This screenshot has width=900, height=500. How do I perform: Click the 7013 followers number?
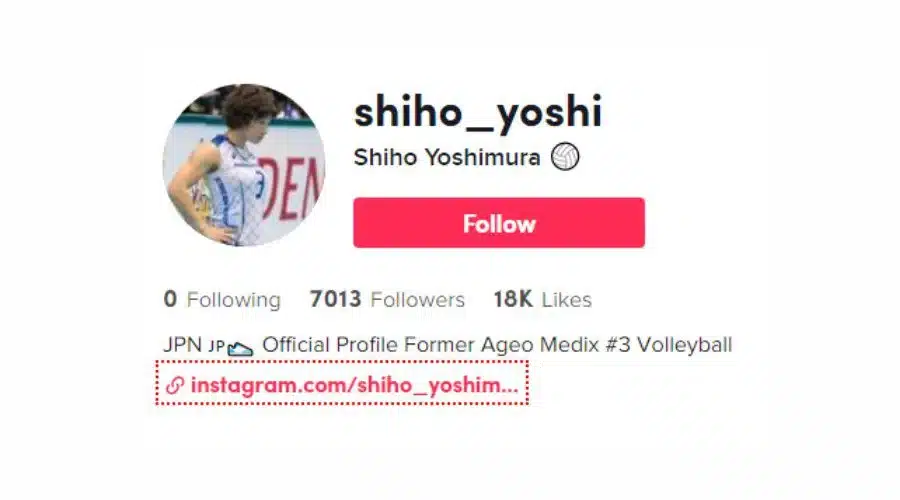335,299
